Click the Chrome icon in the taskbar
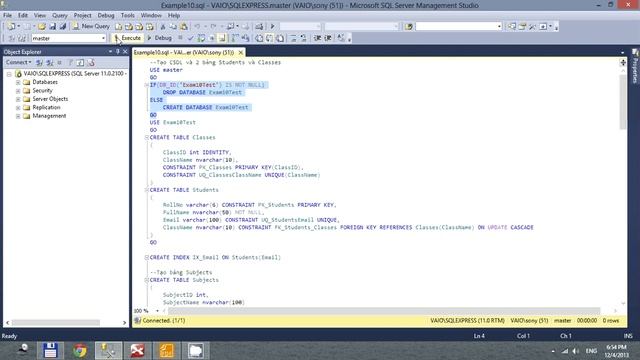This screenshot has width=640, height=360. tap(80, 350)
